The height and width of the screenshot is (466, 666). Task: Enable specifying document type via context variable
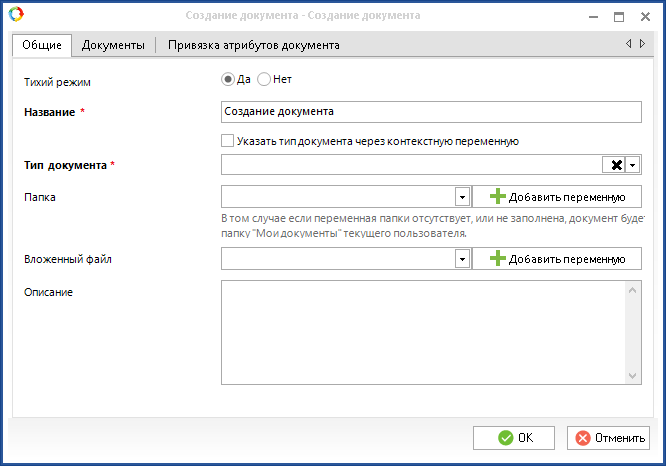[228, 141]
